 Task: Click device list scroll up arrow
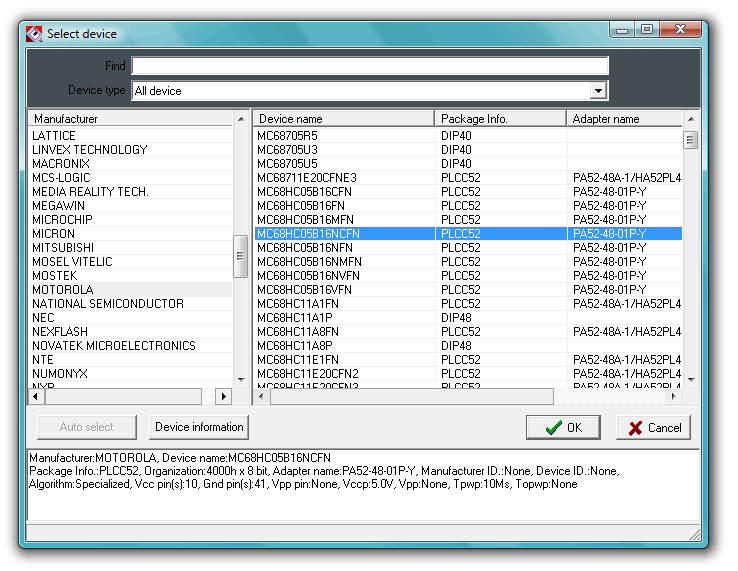(691, 119)
